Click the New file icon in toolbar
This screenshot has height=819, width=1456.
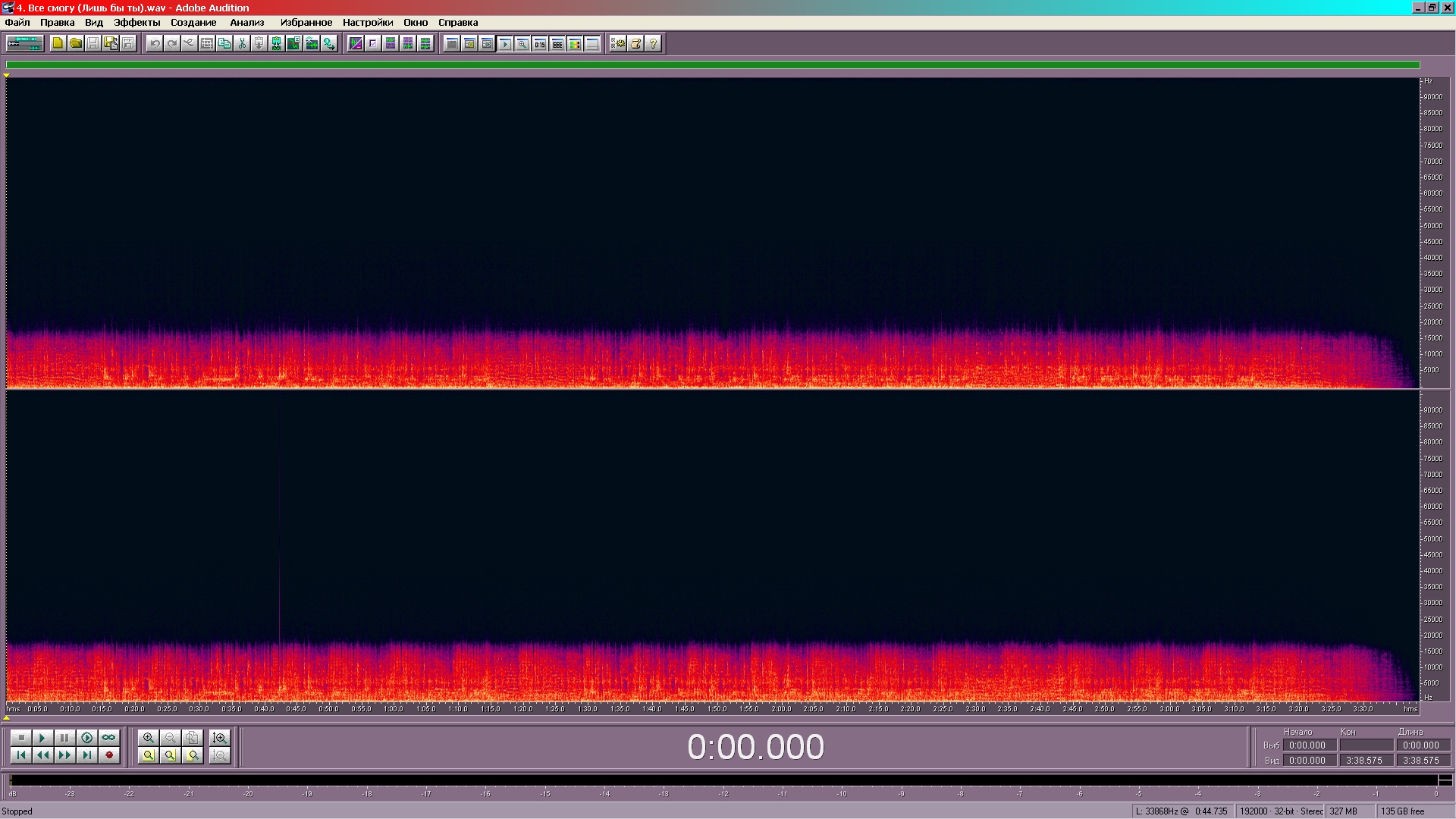[58, 44]
